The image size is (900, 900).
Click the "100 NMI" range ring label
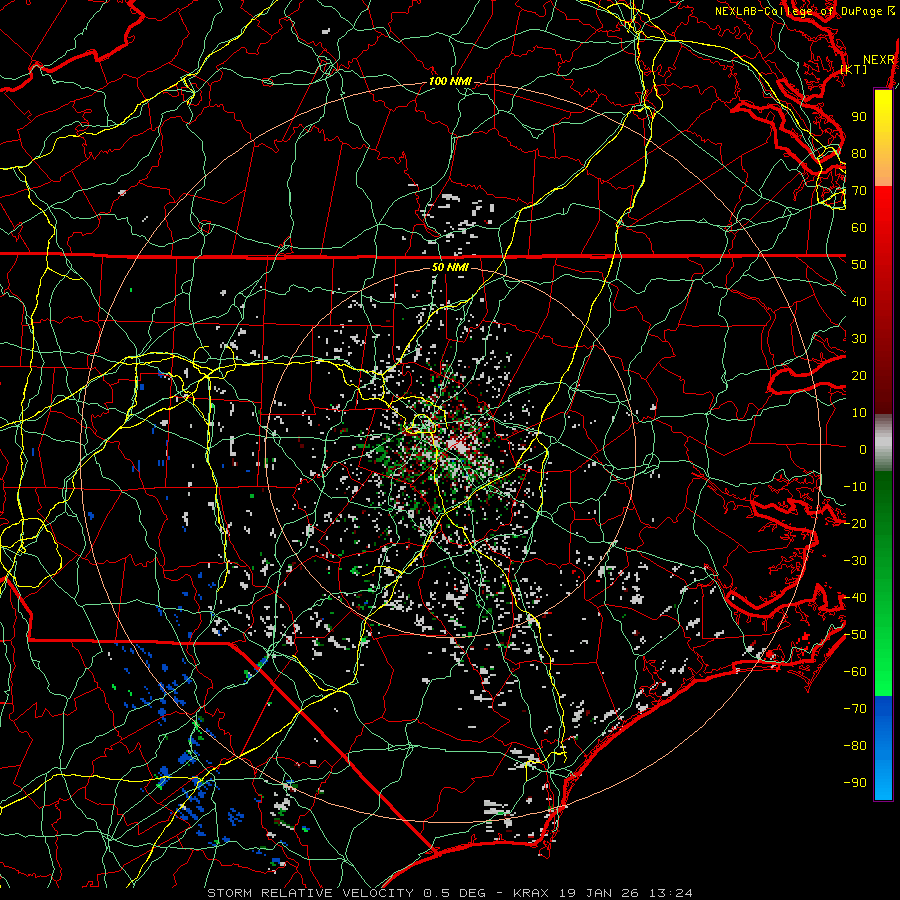[450, 82]
